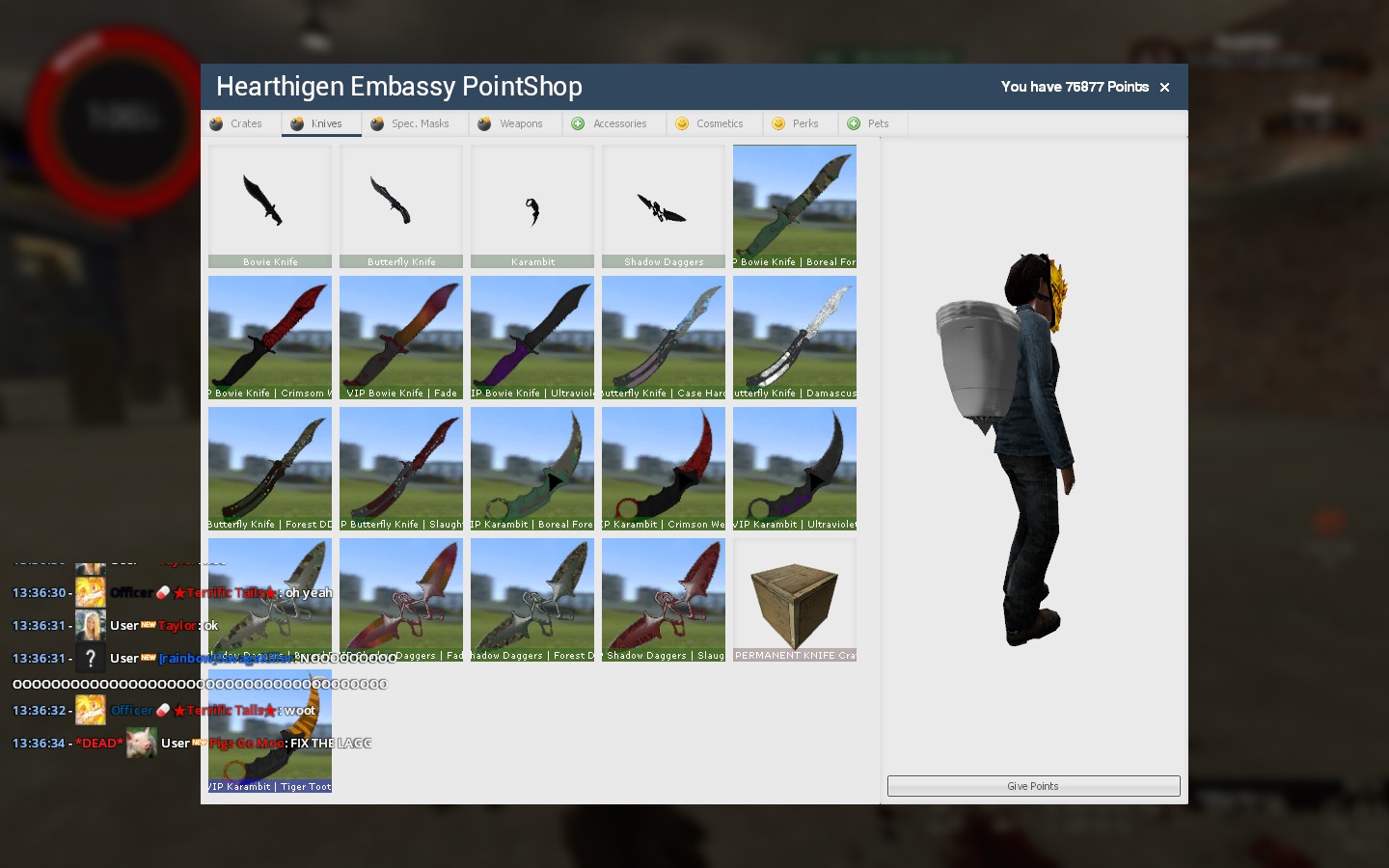This screenshot has width=1389, height=868.
Task: Click Taylor's blonde avatar in chat
Action: (x=91, y=625)
